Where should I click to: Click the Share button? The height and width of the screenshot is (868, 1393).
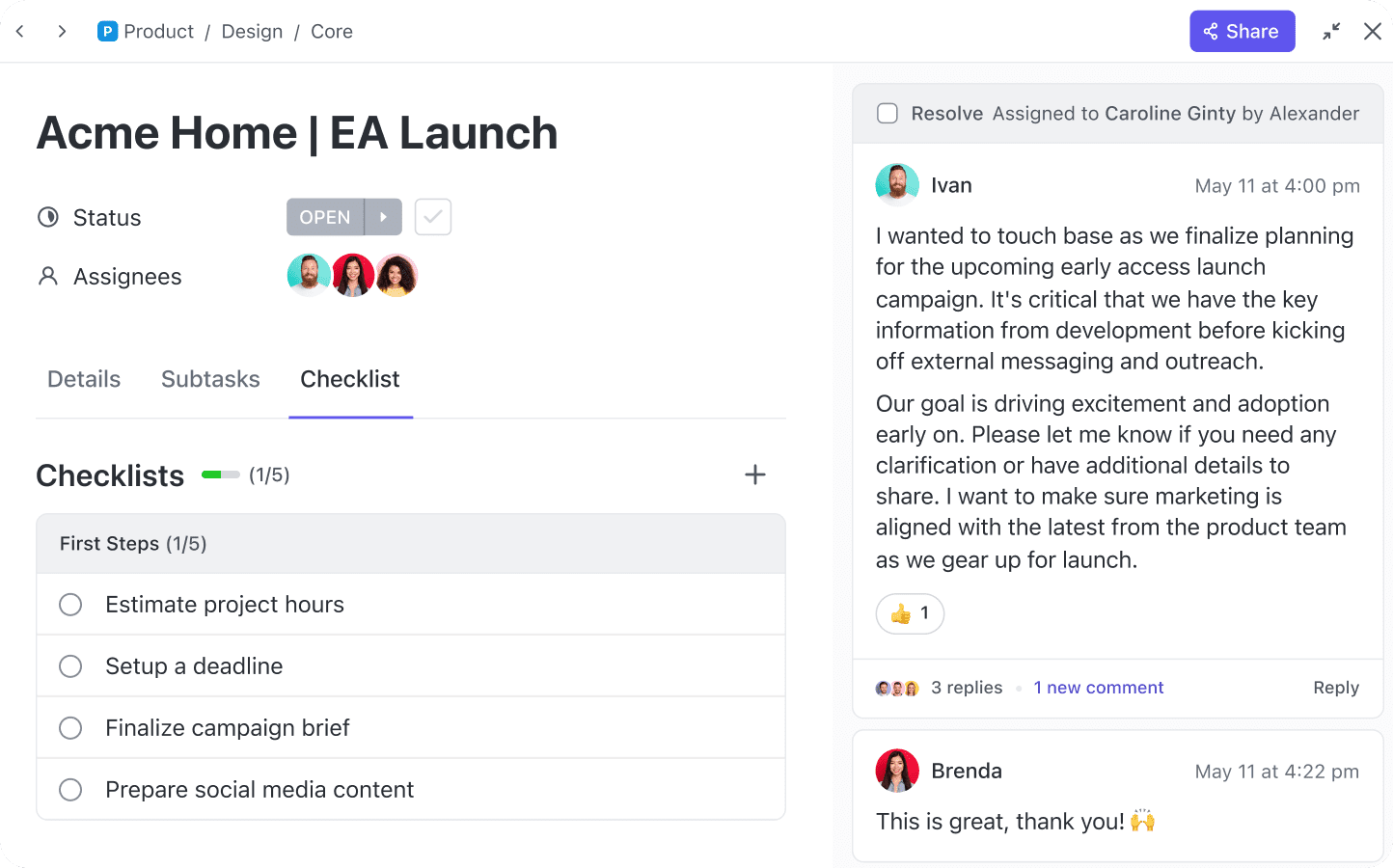[1242, 31]
